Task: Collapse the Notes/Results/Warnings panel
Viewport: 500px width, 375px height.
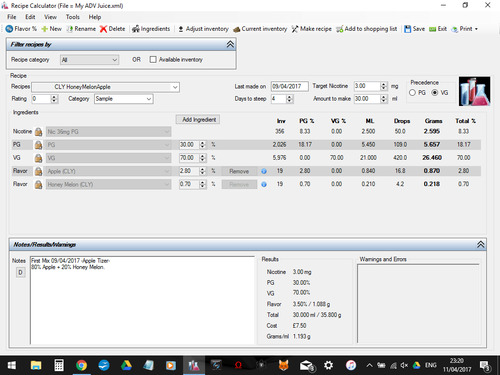Action: tap(480, 244)
